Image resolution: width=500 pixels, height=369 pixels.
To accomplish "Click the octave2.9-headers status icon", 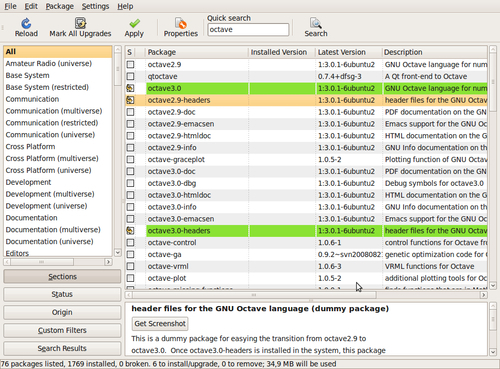I will coord(130,100).
